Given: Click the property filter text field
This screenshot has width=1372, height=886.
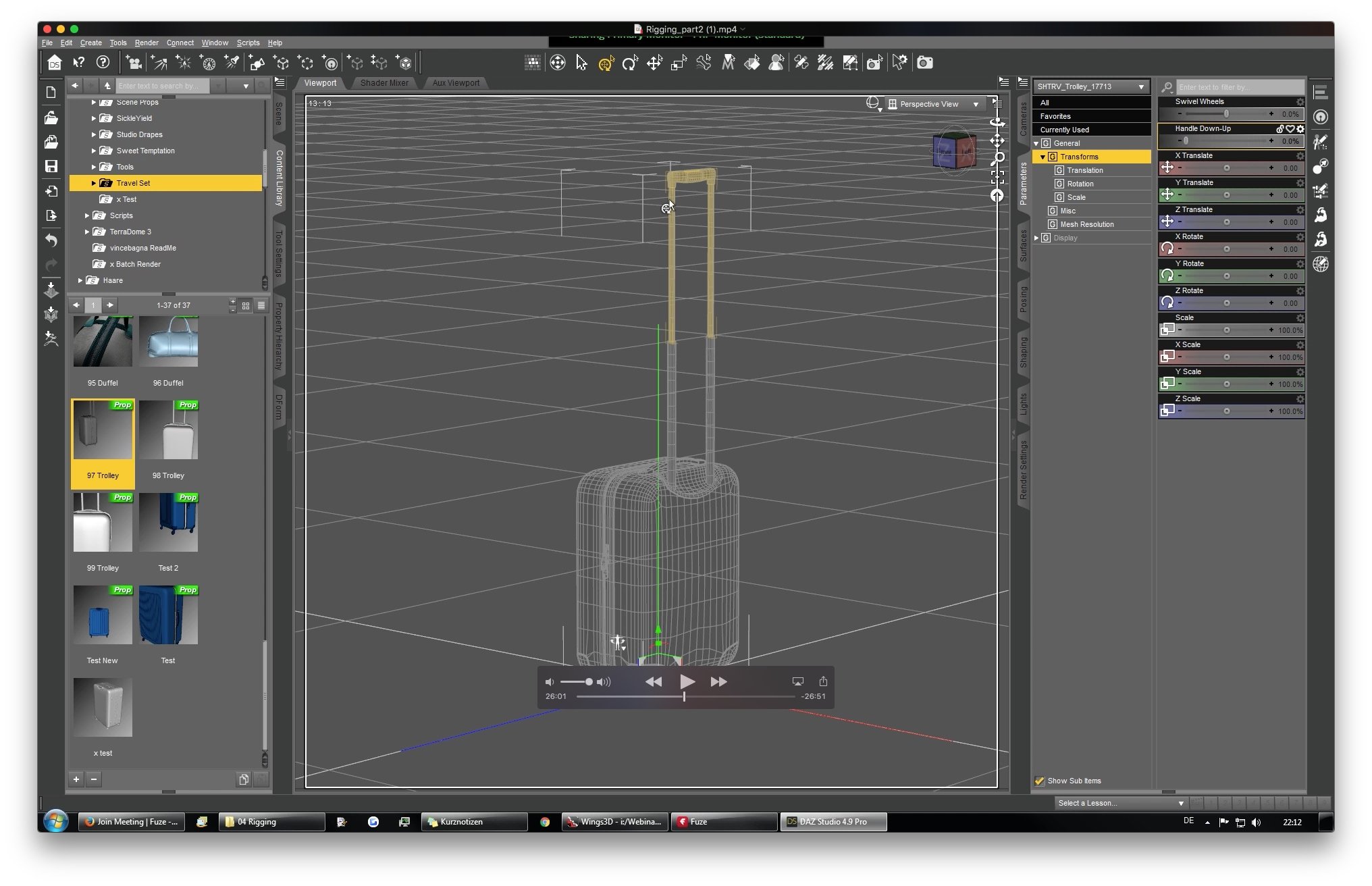Looking at the screenshot, I should pos(1240,87).
